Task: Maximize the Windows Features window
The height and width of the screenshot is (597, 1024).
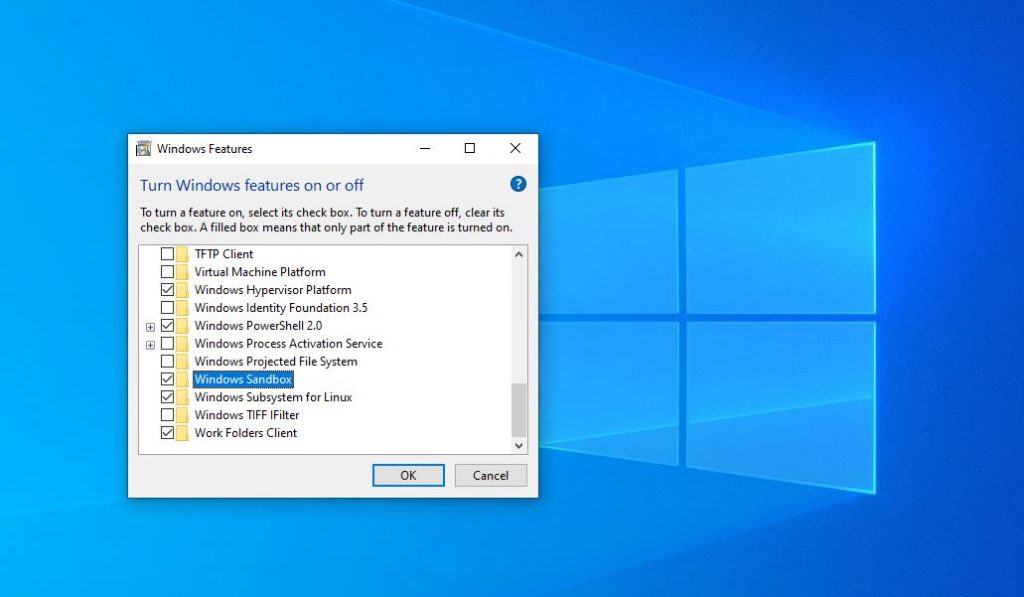Action: [x=470, y=148]
